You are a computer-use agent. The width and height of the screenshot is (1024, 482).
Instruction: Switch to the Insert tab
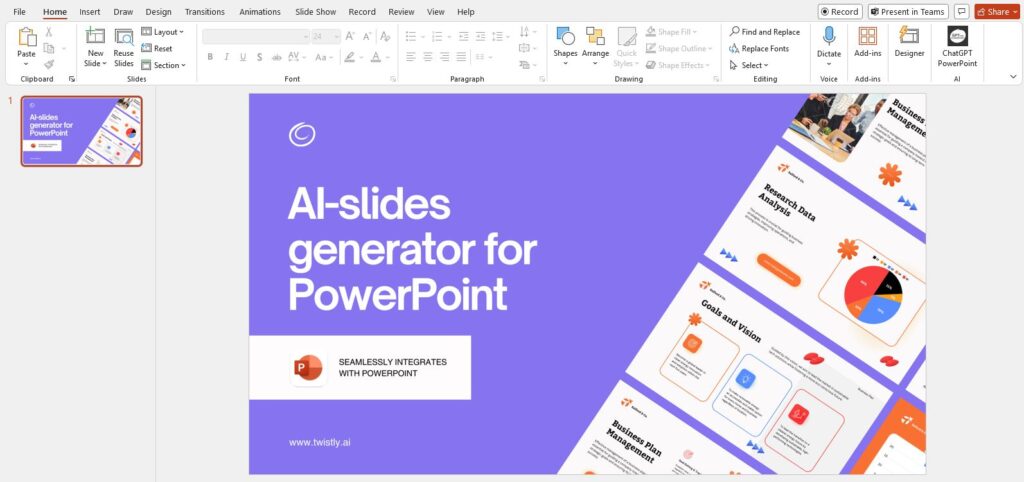click(x=89, y=12)
